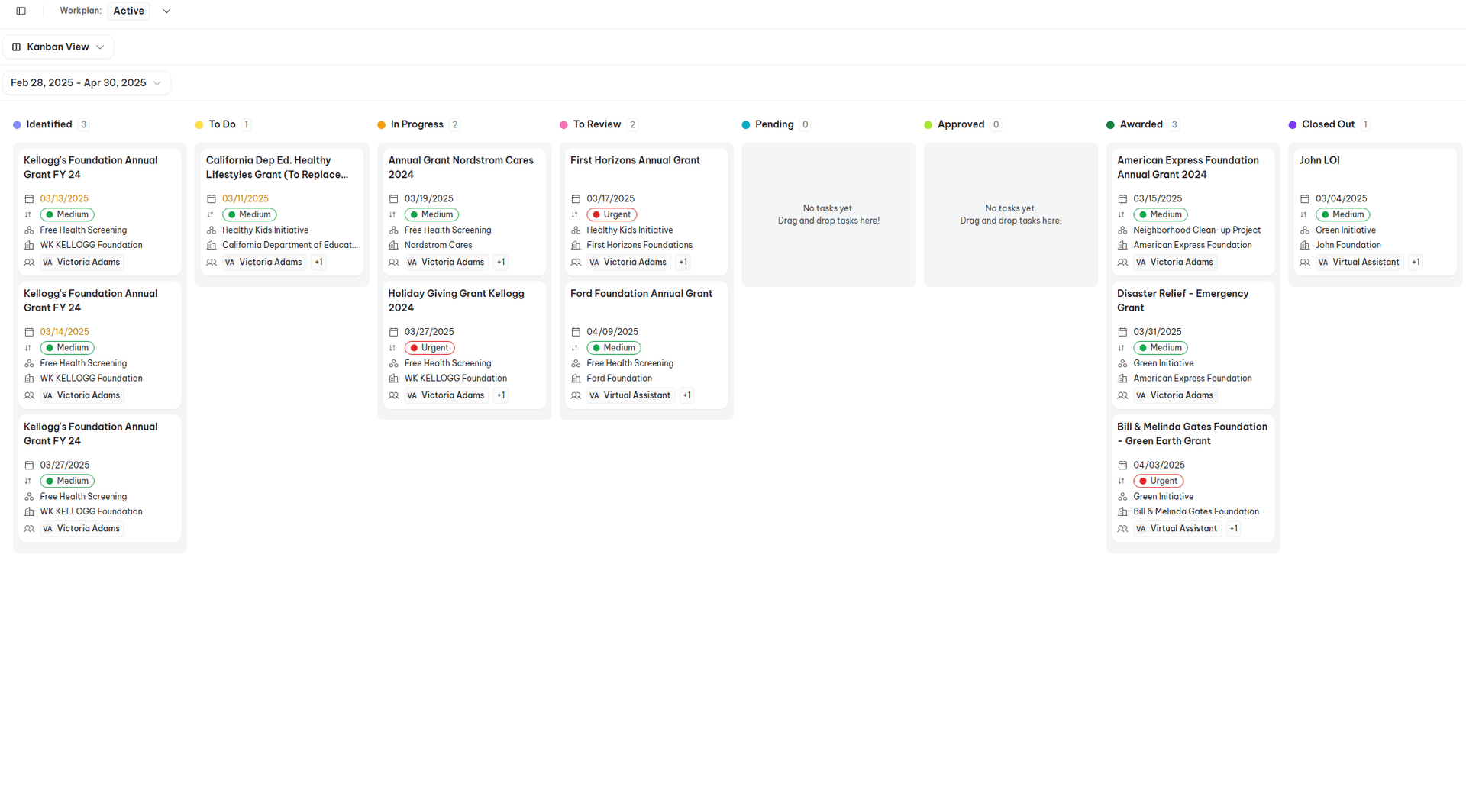Screen dimensions: 1466x812
Task: Click Medium badge on American Express Annual Grant
Action: click(x=1161, y=215)
